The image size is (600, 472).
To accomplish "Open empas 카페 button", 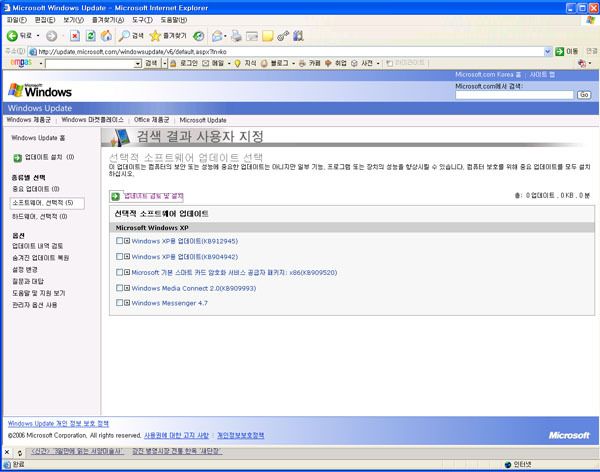I will click(x=310, y=63).
